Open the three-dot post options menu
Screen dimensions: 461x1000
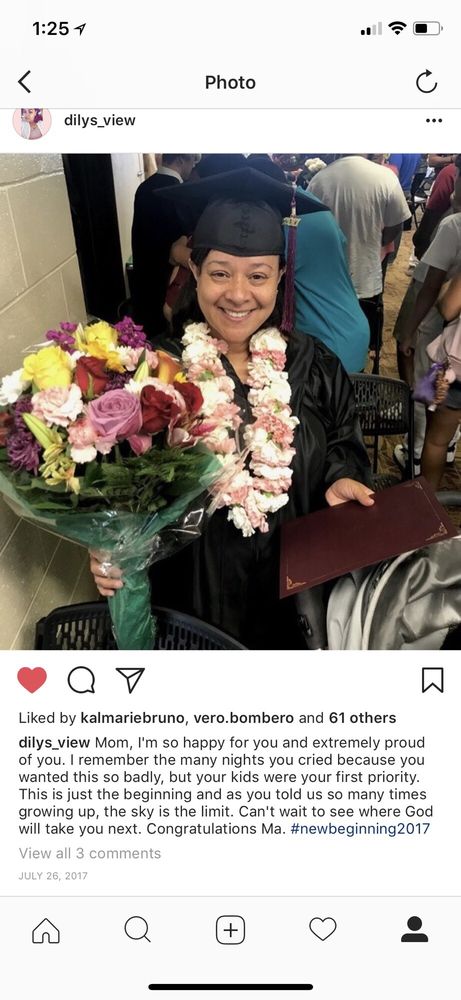click(434, 121)
